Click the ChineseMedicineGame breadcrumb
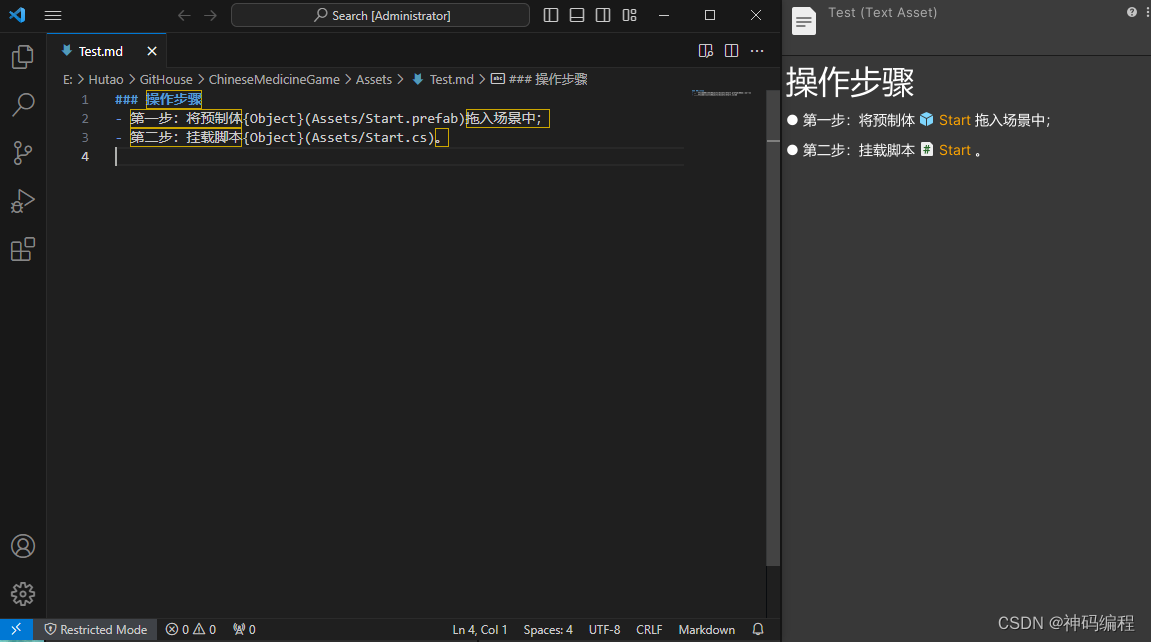This screenshot has width=1151, height=642. coord(274,79)
